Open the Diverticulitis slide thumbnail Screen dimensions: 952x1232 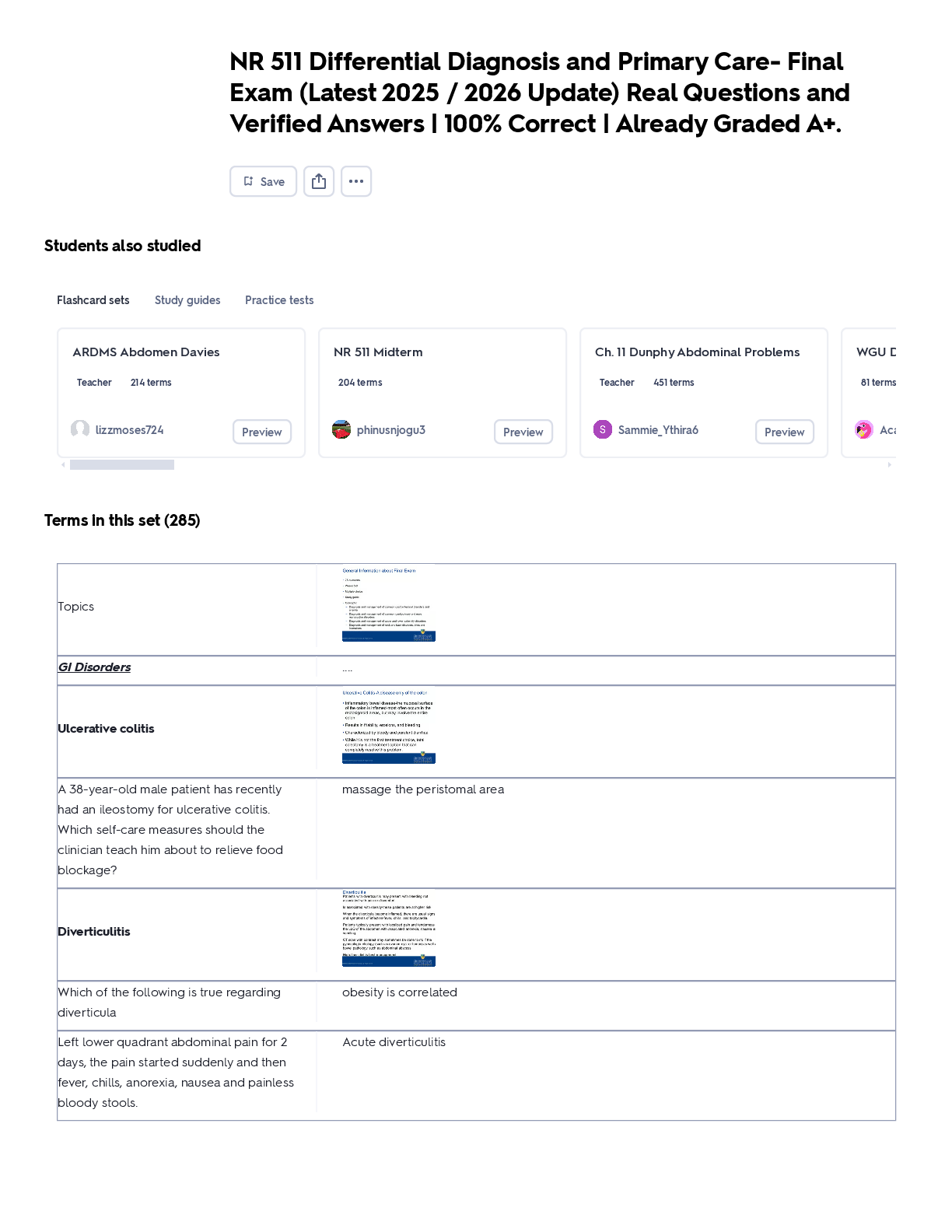click(389, 929)
